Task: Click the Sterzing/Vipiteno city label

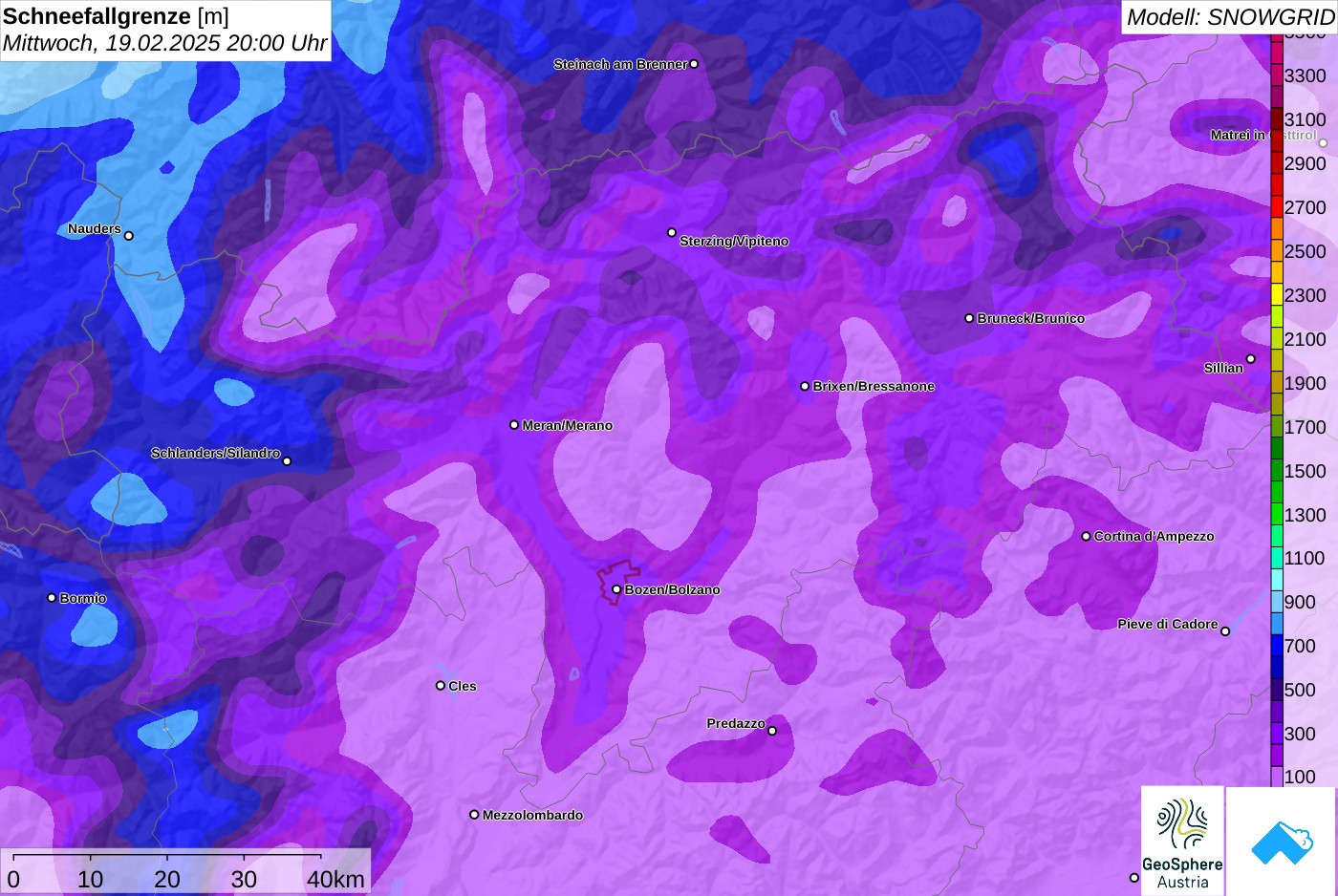Action: pyautogui.click(x=734, y=241)
